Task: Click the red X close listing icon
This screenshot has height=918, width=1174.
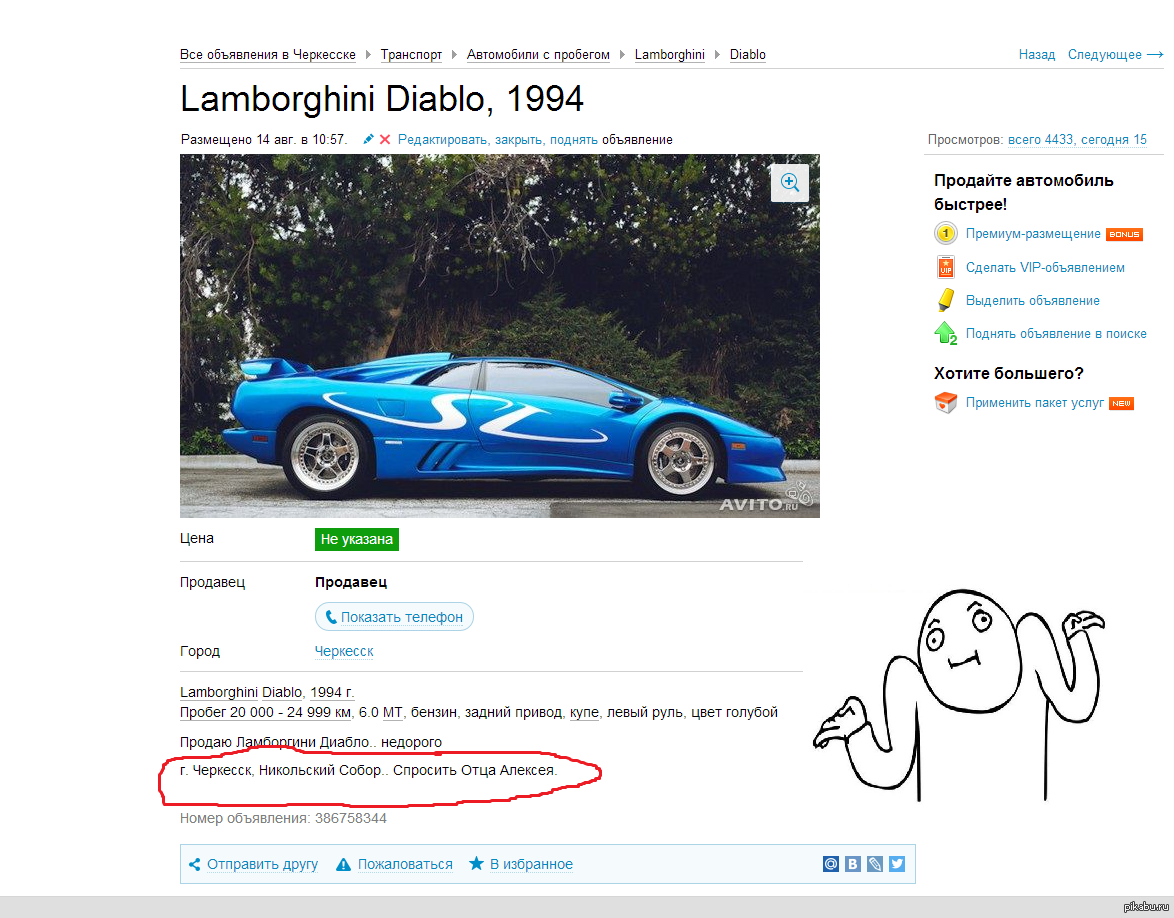Action: click(385, 139)
